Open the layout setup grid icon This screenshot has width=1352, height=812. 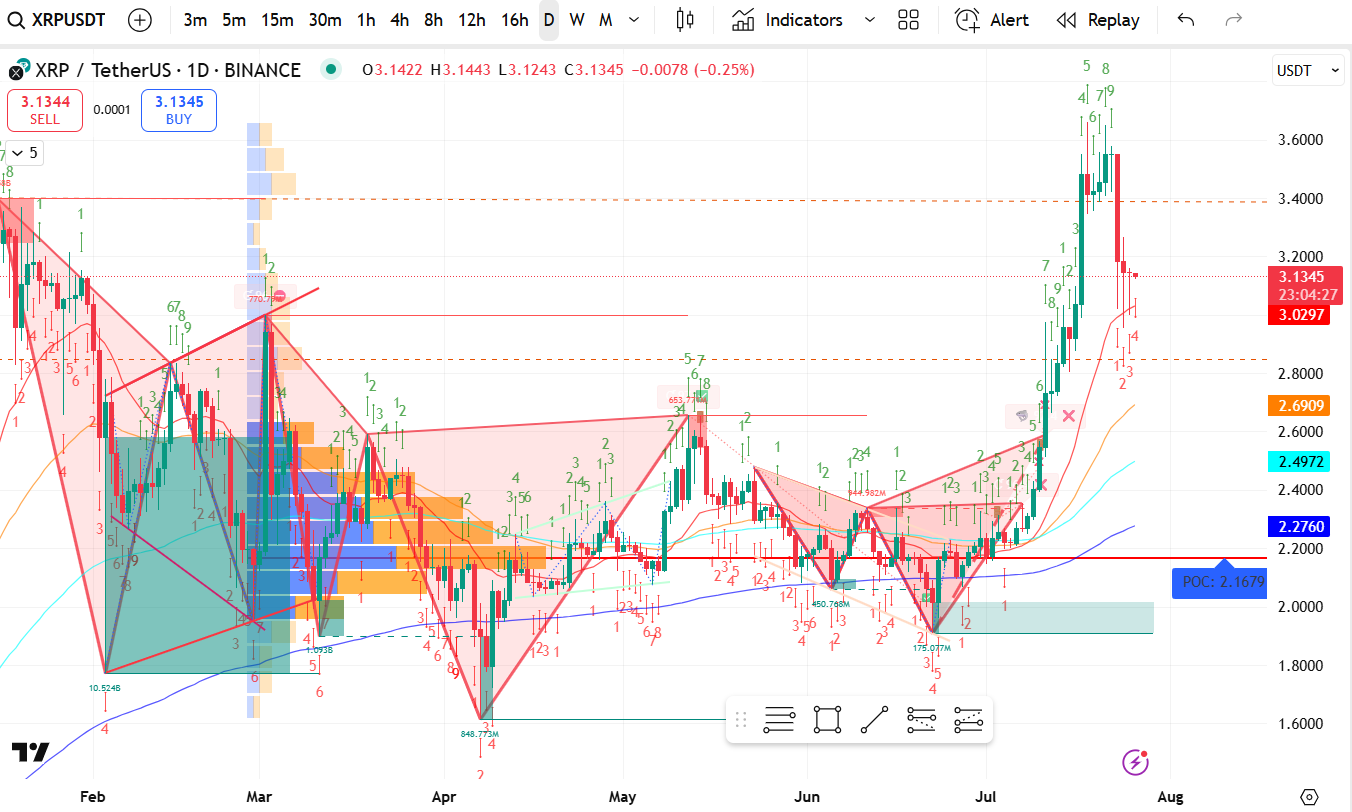[x=908, y=20]
